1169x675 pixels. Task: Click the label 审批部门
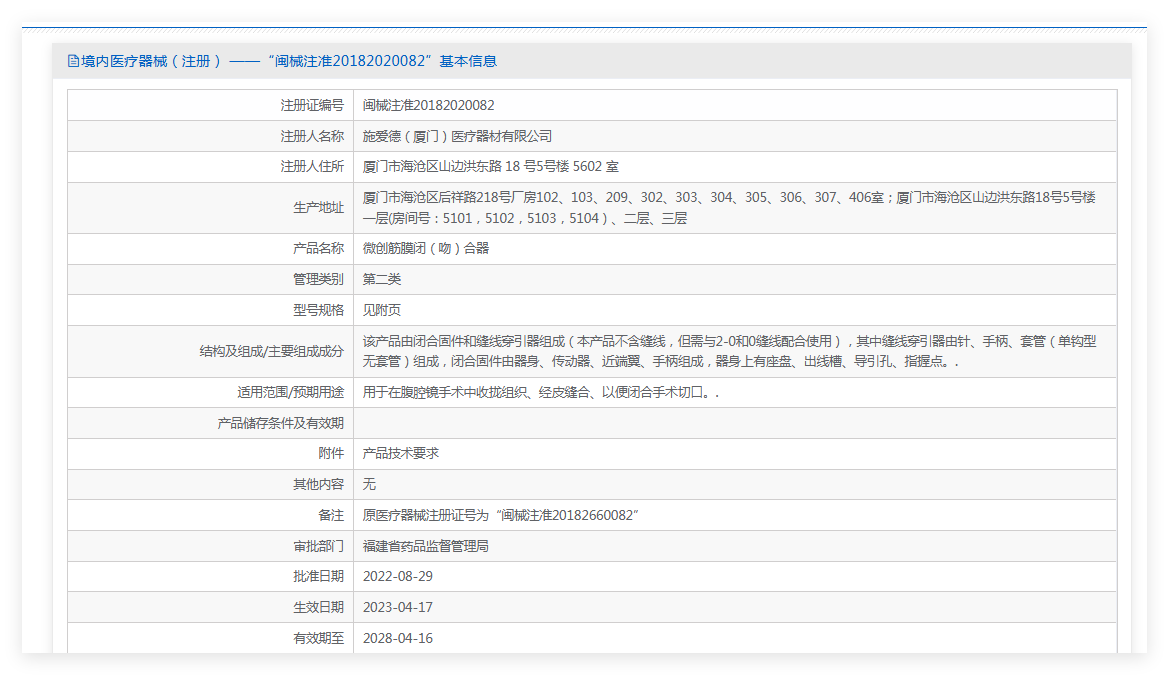[x=318, y=547]
